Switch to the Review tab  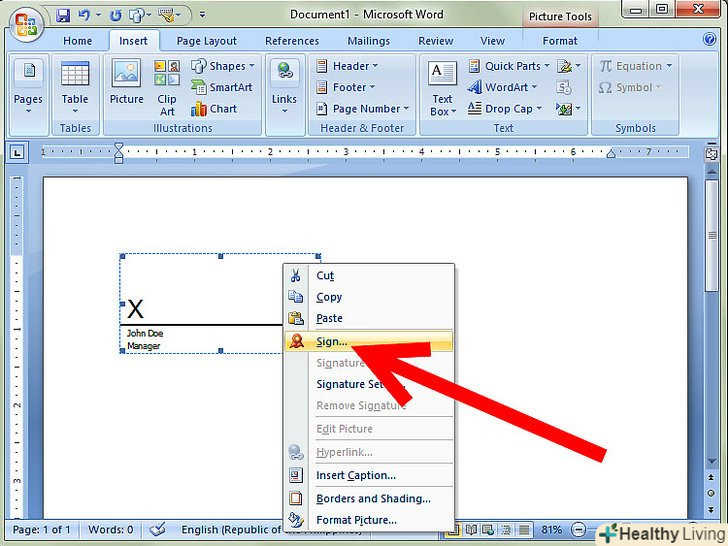pos(436,41)
